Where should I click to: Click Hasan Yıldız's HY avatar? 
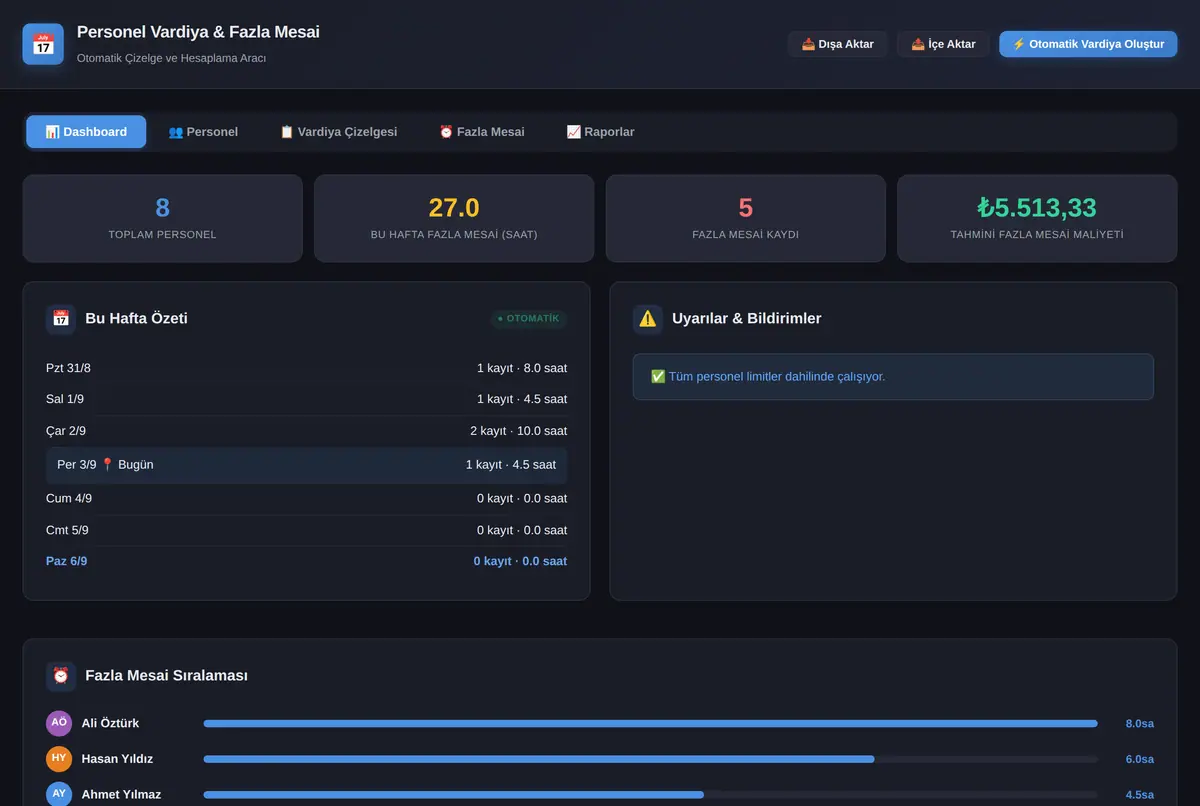point(59,759)
